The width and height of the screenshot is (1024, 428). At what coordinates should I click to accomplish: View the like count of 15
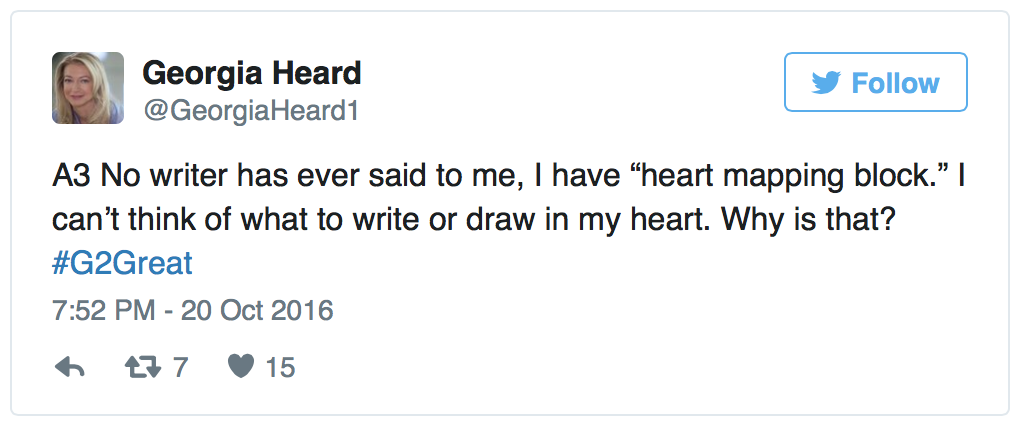point(281,368)
